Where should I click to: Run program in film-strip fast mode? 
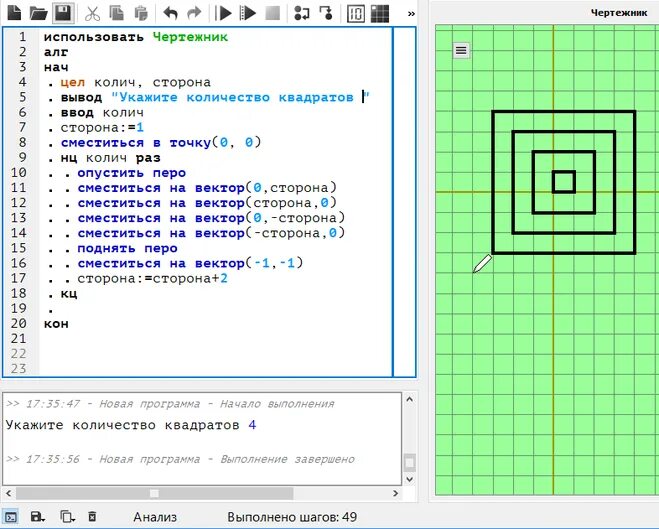point(248,13)
